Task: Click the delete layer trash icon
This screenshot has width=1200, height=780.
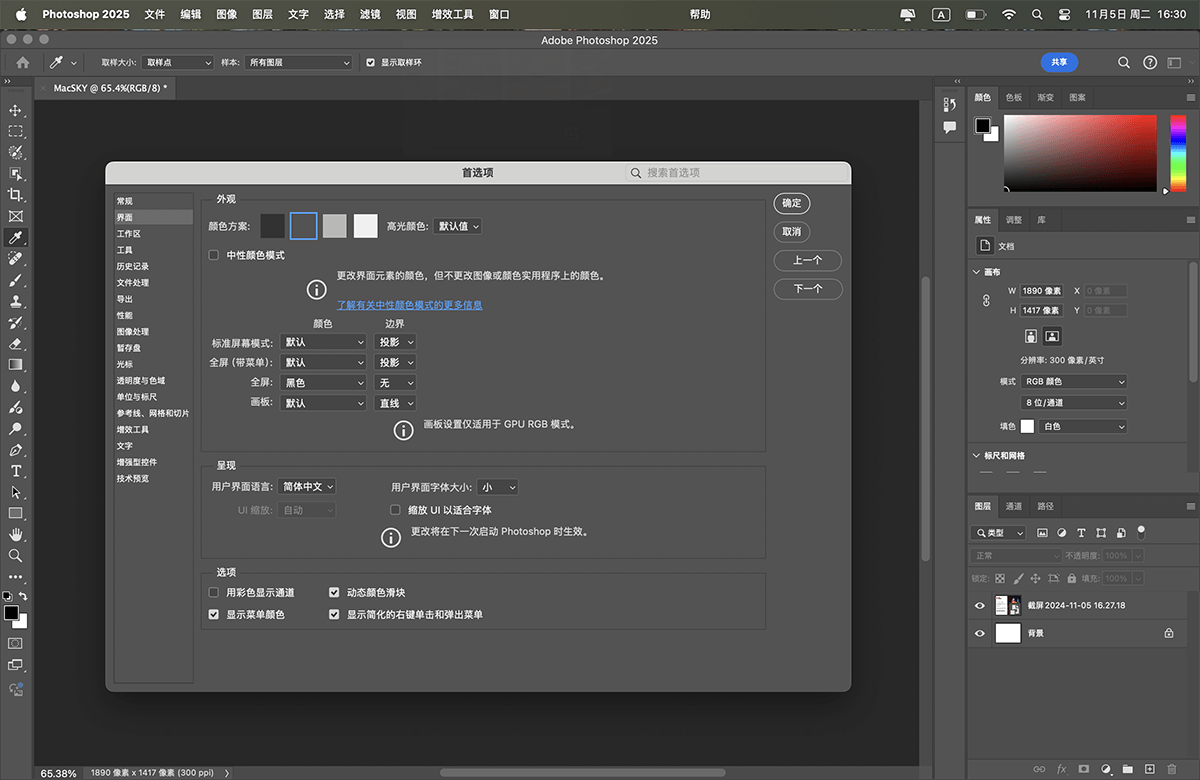Action: point(1172,769)
